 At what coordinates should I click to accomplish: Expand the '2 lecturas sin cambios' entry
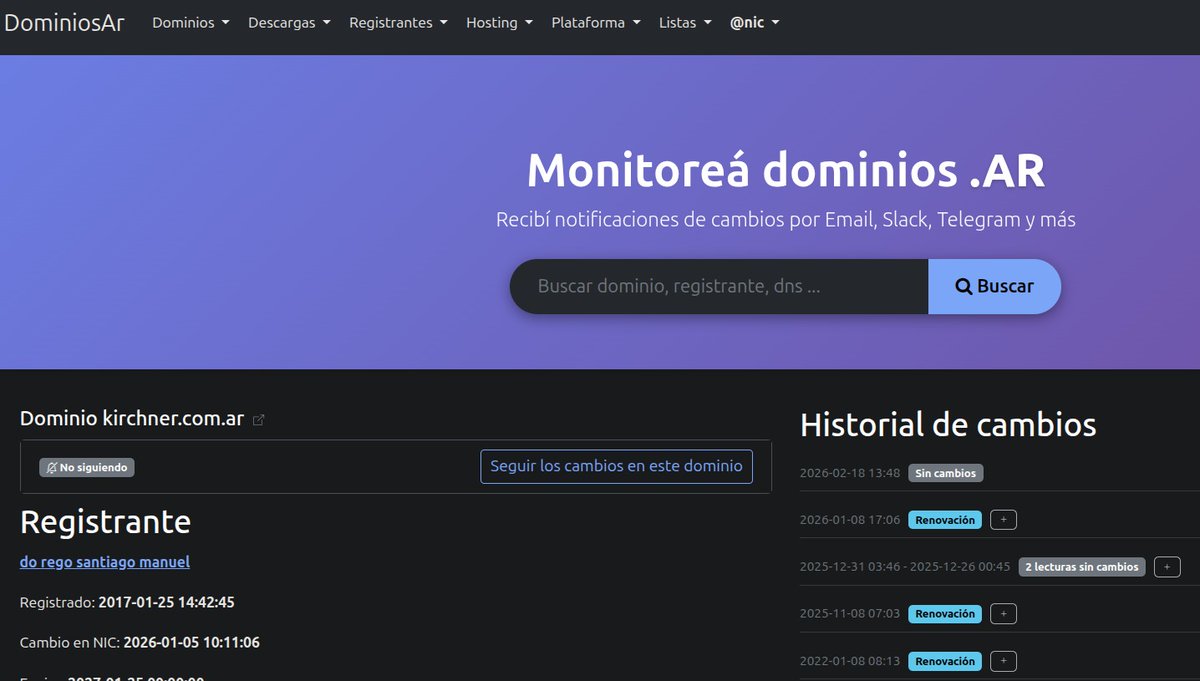(x=1166, y=566)
